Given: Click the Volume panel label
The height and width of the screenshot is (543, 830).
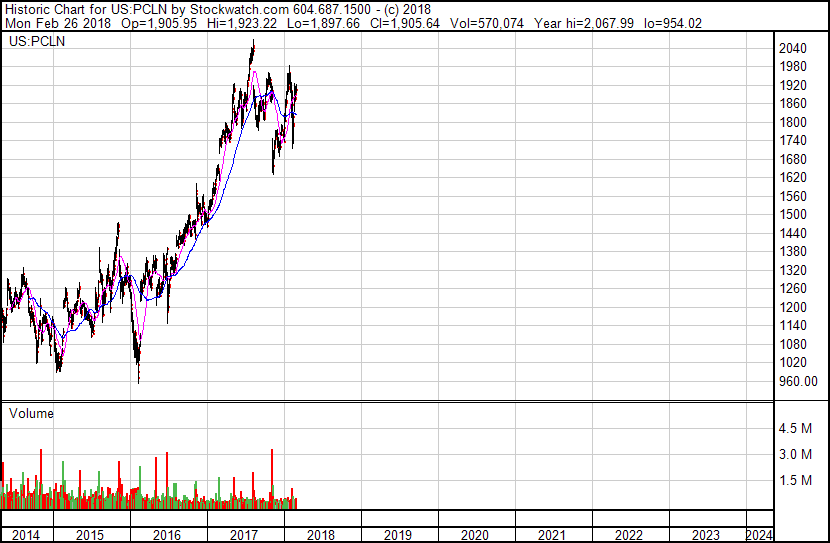Looking at the screenshot, I should (31, 413).
